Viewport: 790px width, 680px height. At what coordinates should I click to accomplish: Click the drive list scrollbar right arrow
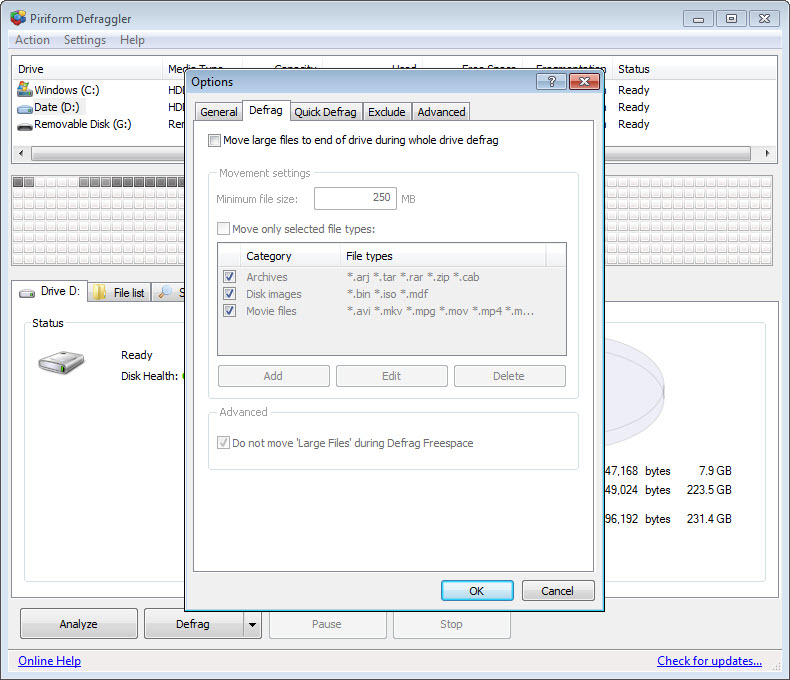[x=767, y=153]
